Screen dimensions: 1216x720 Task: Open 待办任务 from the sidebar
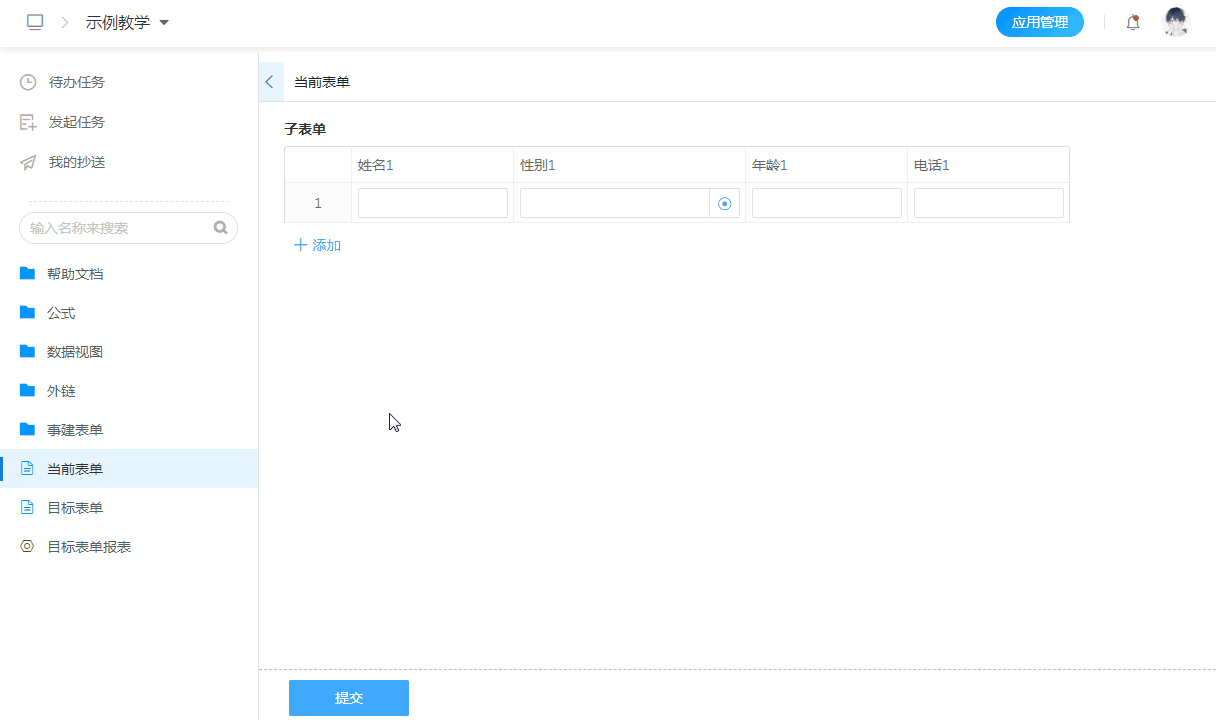point(76,82)
